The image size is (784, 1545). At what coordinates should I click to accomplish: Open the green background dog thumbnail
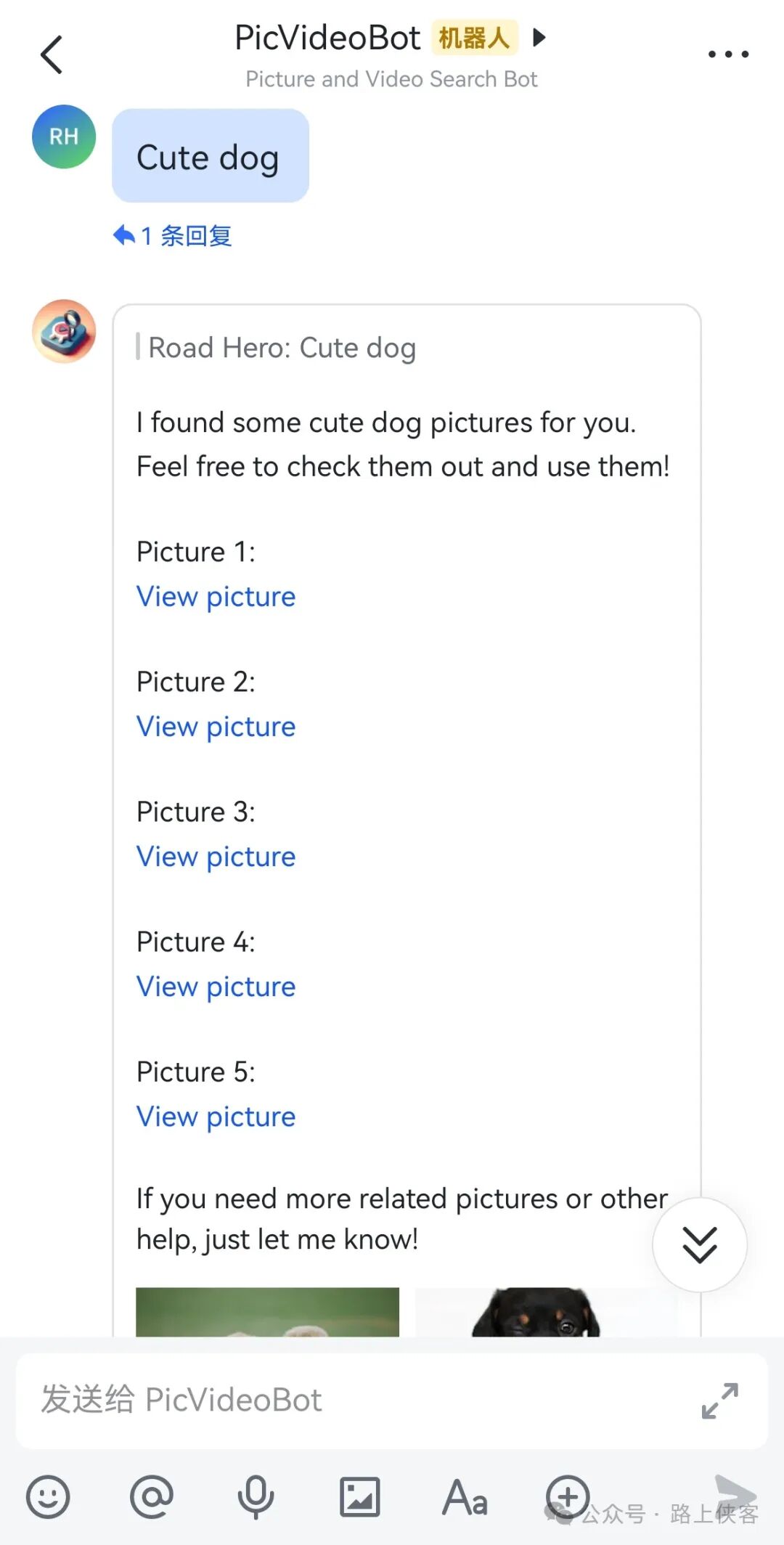[267, 1312]
